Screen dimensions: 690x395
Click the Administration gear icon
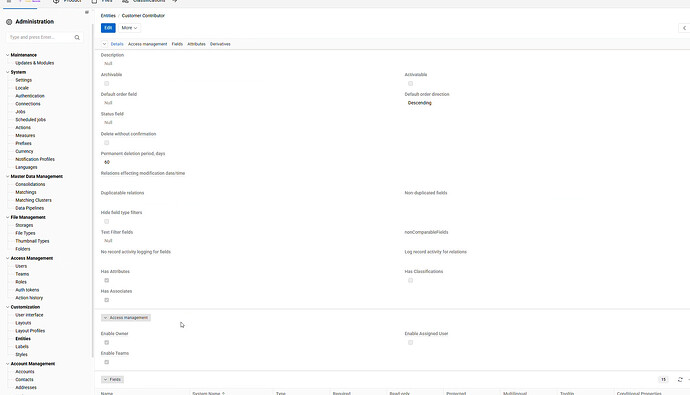pos(9,22)
